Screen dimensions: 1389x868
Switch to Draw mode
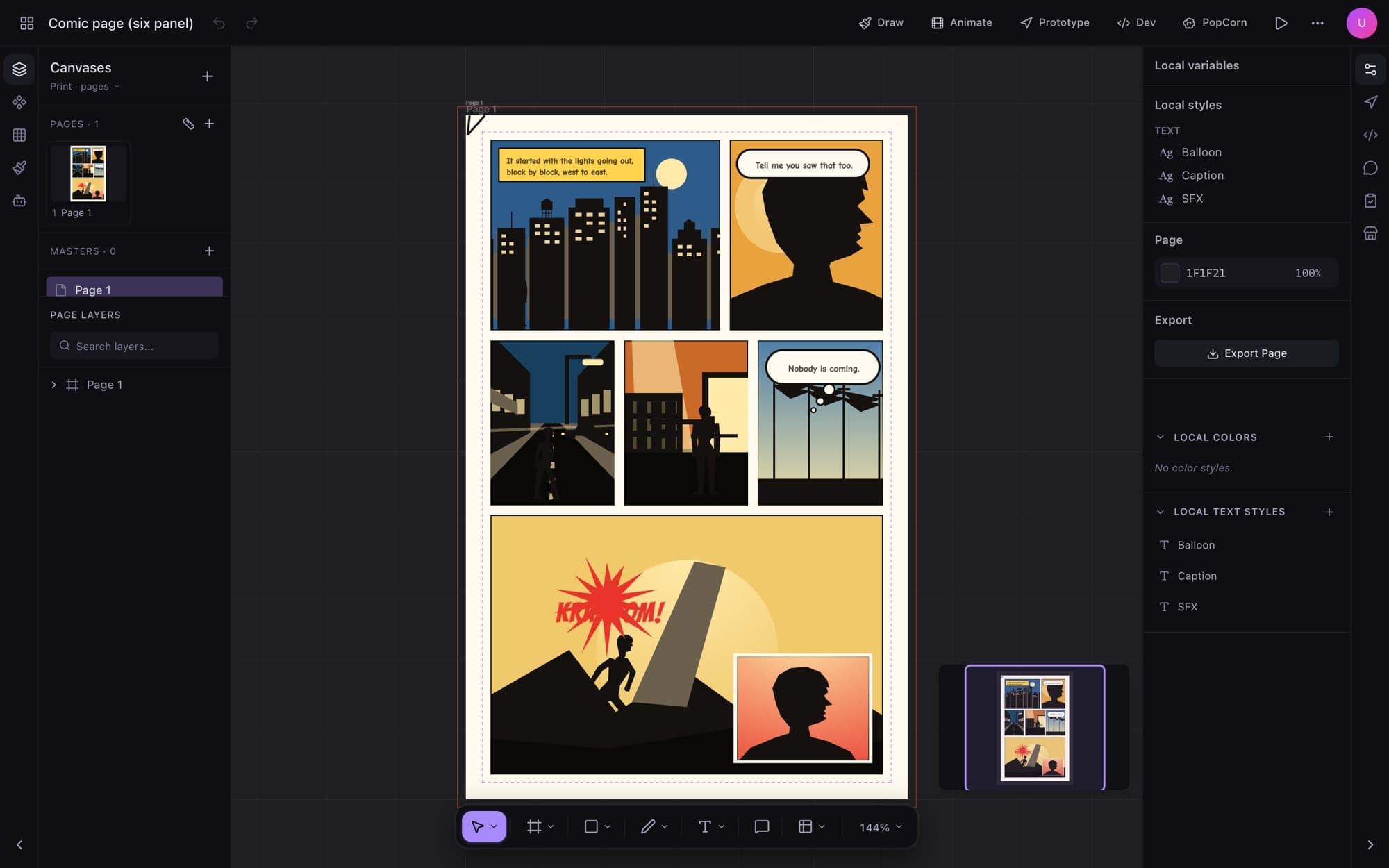tap(881, 23)
